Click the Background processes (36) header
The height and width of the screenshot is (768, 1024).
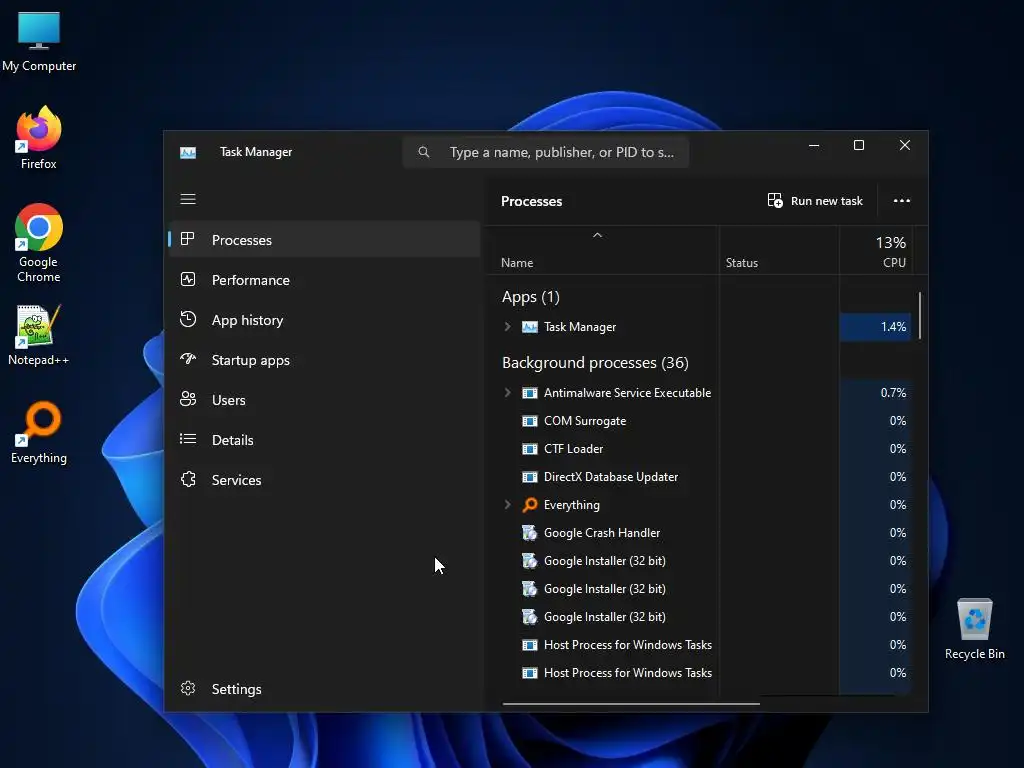point(595,362)
